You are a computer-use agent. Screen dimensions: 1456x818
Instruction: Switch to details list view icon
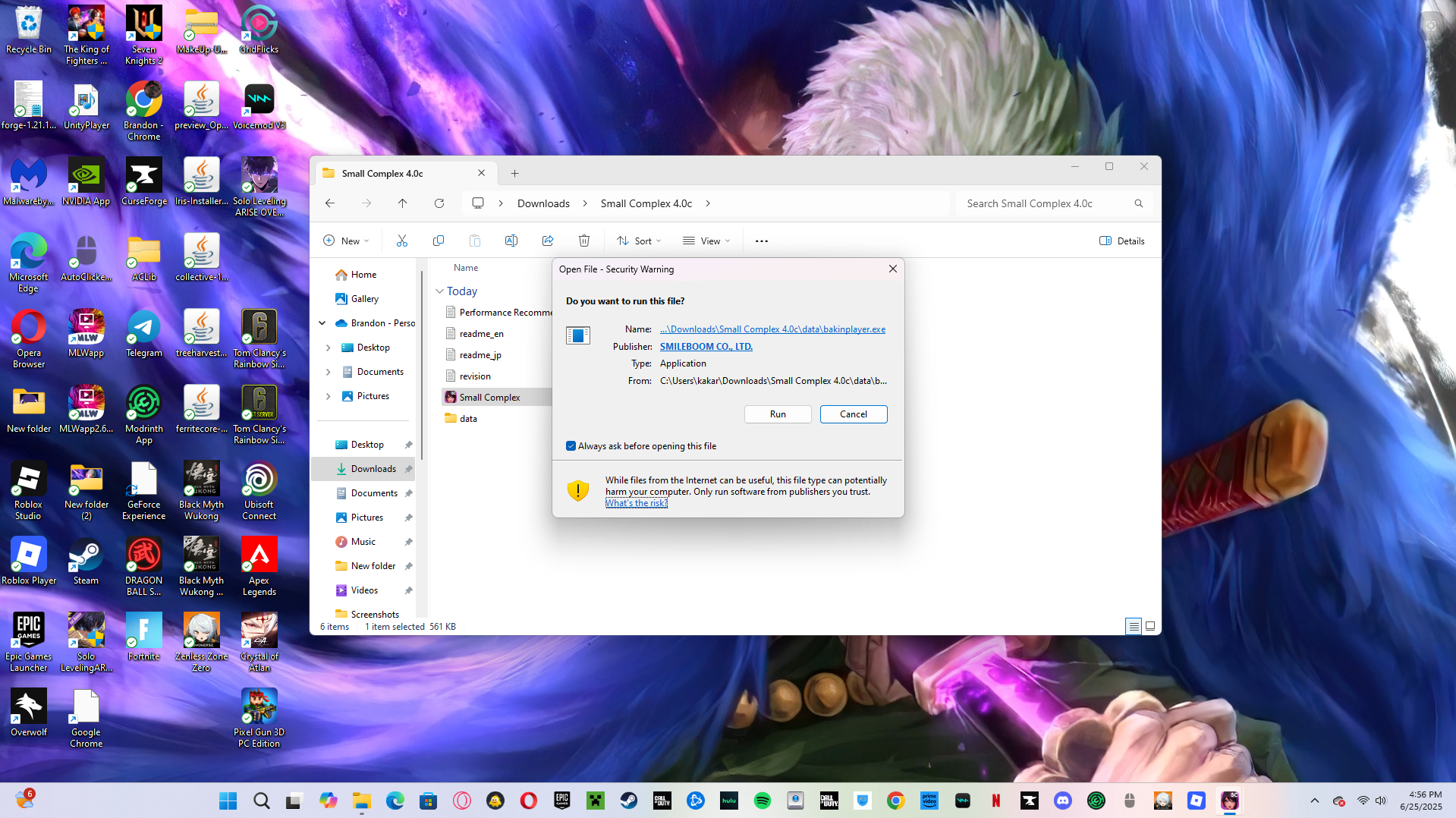click(x=1134, y=626)
